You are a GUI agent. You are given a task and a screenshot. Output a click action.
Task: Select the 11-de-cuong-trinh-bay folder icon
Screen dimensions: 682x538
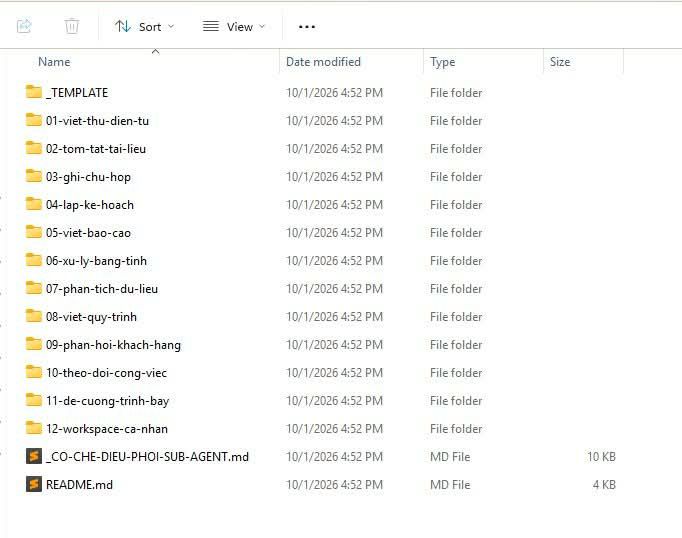tap(34, 400)
